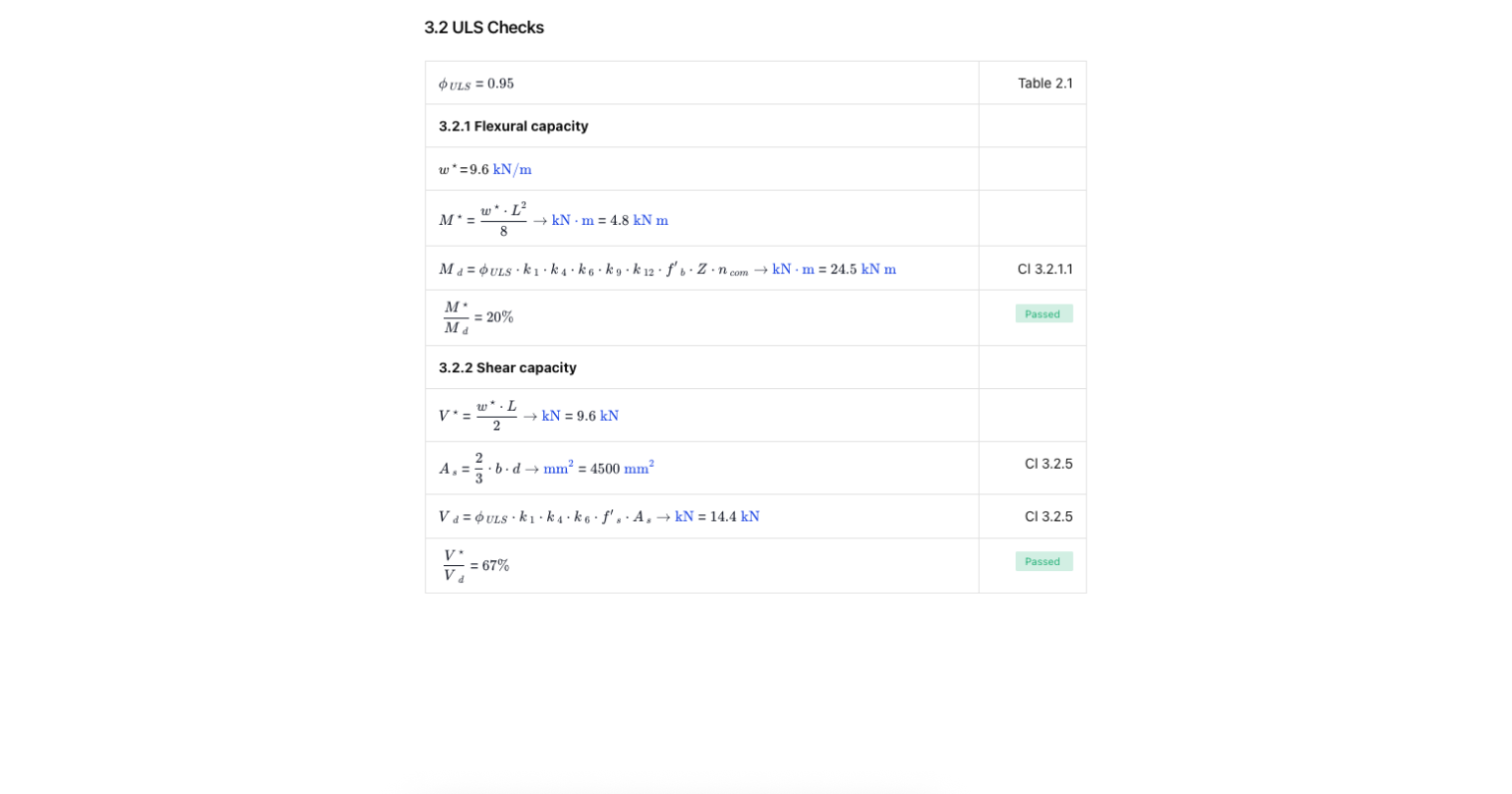Click the M*/Md = 20% ratio
Image resolution: width=1512 pixels, height=794 pixels.
[x=478, y=317]
